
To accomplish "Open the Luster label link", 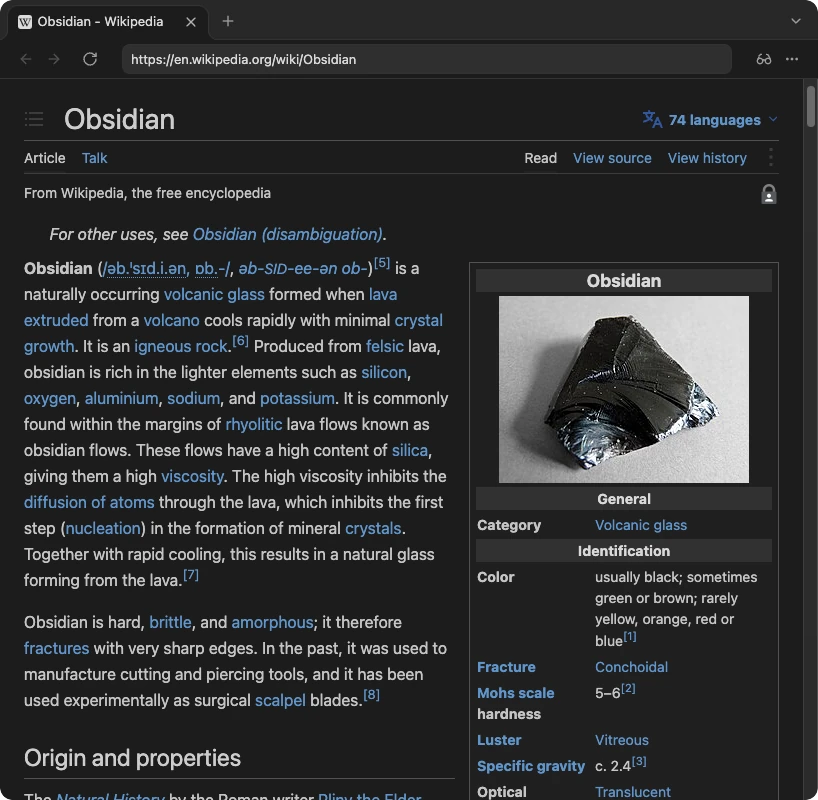I will click(x=499, y=741).
